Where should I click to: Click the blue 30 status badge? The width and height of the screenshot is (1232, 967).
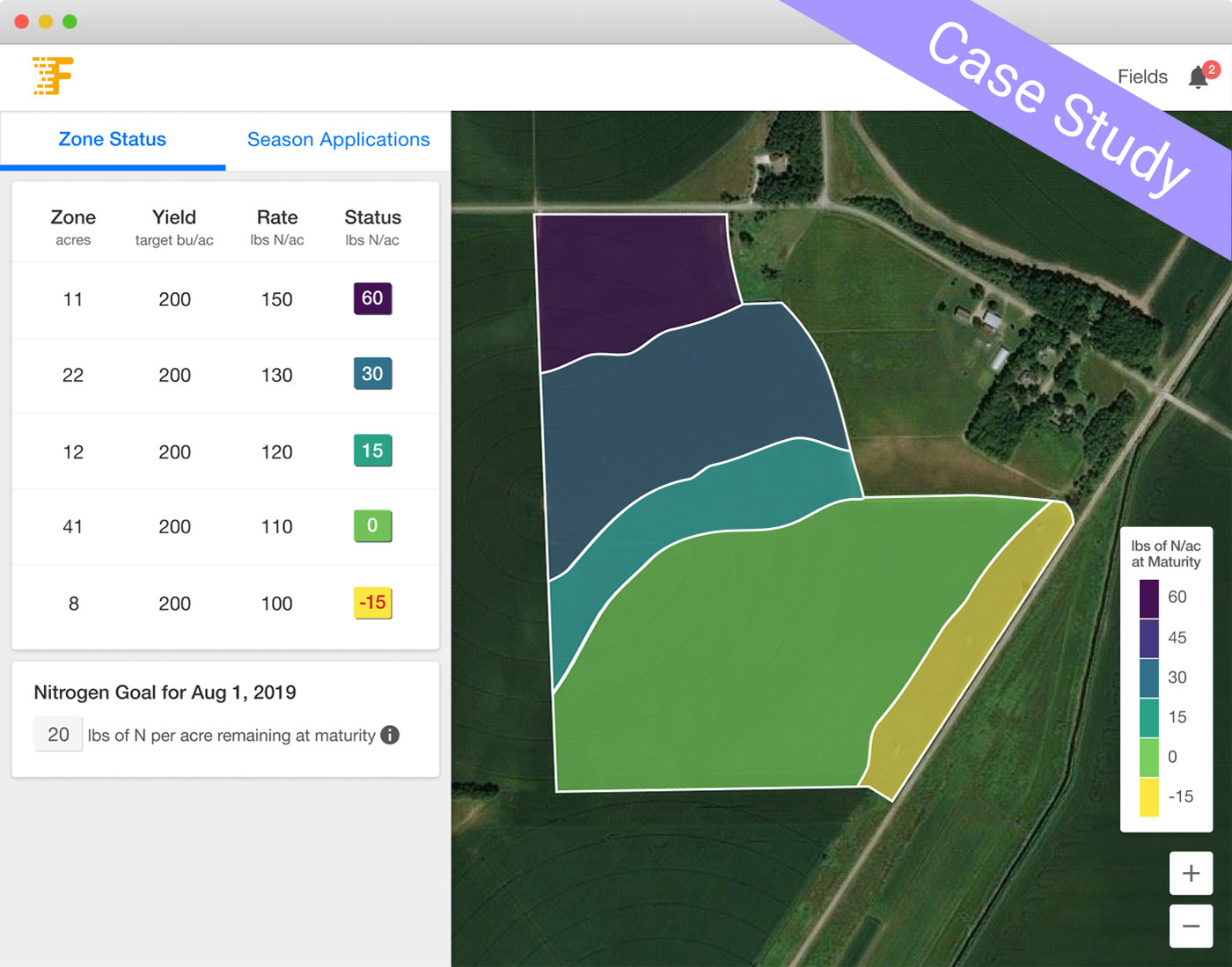coord(372,374)
